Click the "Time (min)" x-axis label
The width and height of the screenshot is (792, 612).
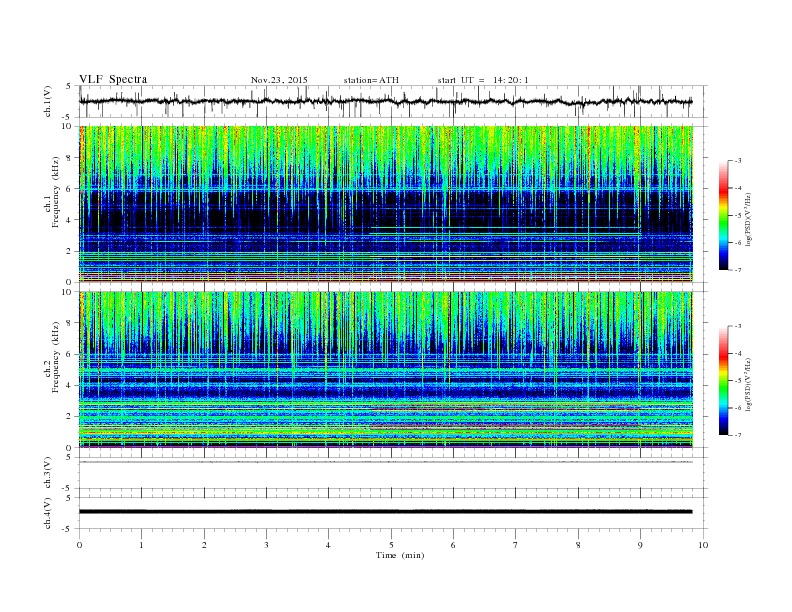pos(400,555)
